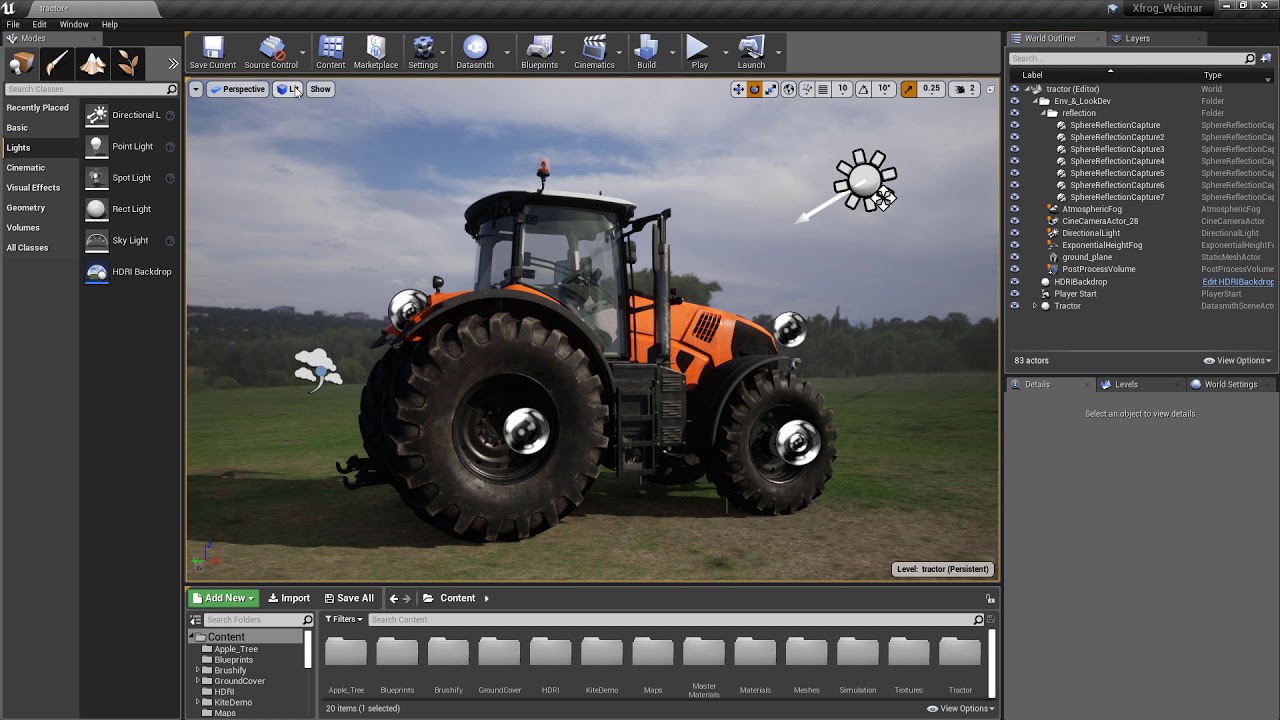Open the Settings toolbar icon

[423, 47]
